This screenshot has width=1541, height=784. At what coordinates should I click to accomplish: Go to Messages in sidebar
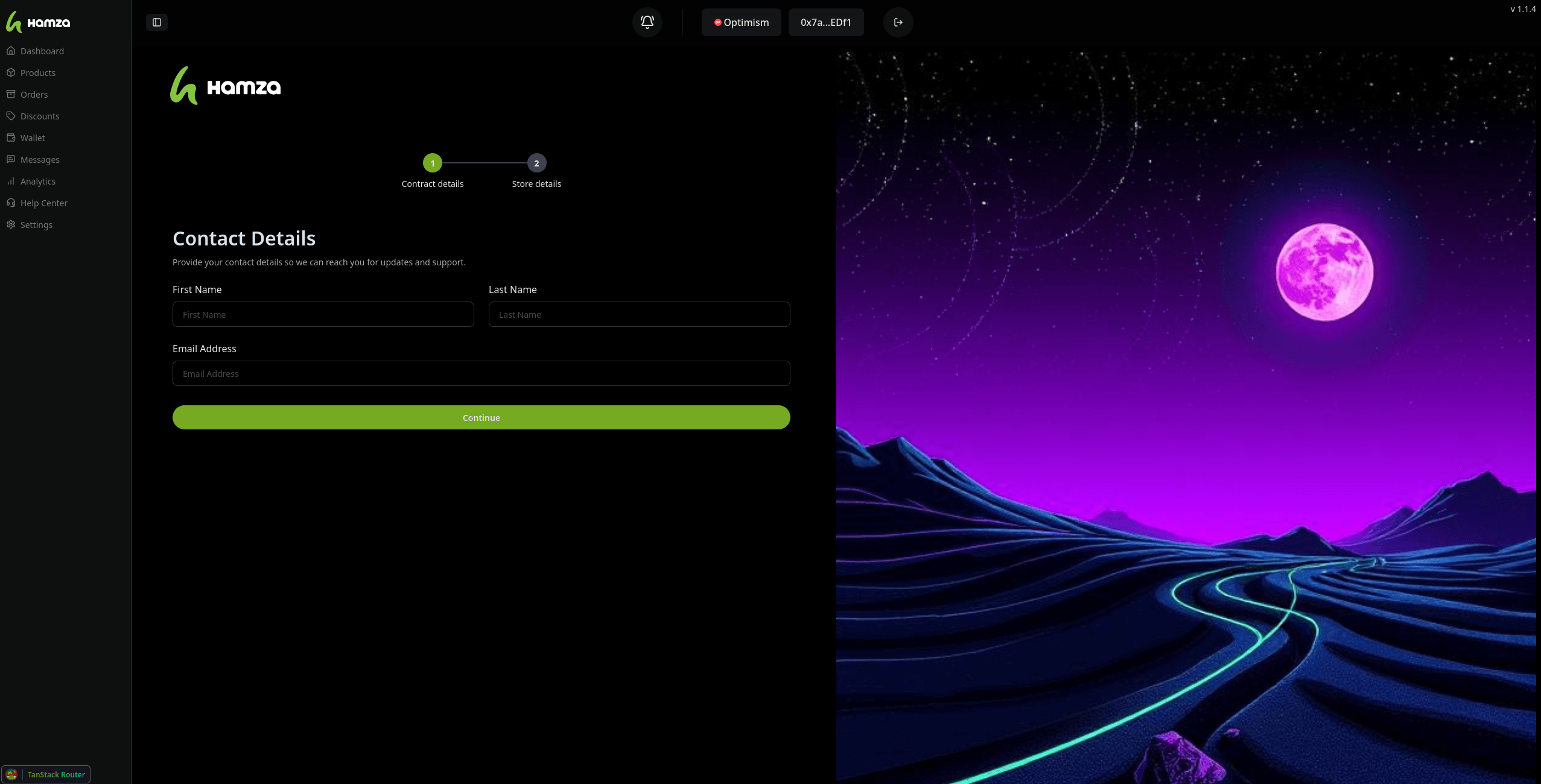40,160
